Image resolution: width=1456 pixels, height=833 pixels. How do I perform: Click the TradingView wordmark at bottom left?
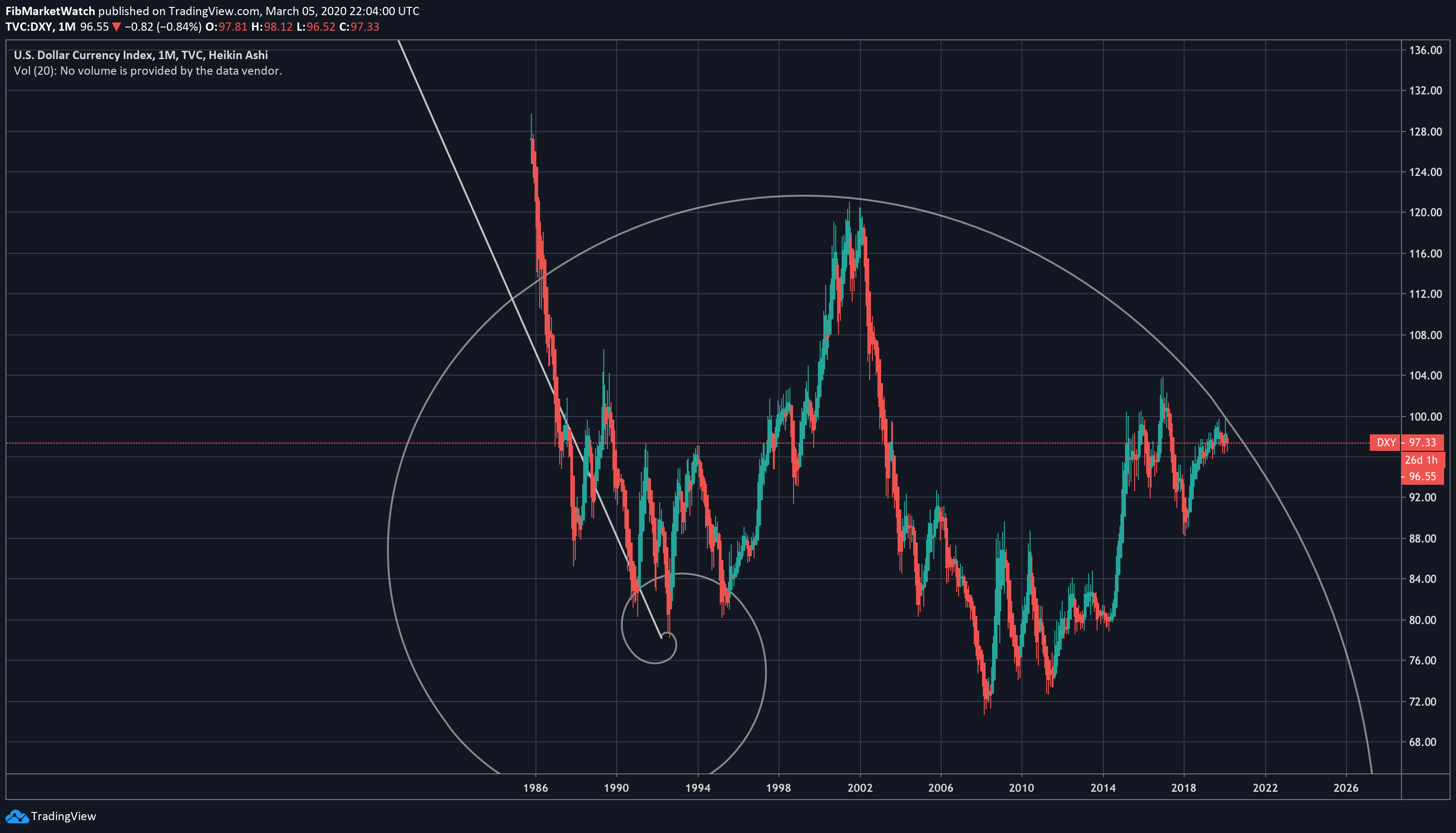pos(64,817)
